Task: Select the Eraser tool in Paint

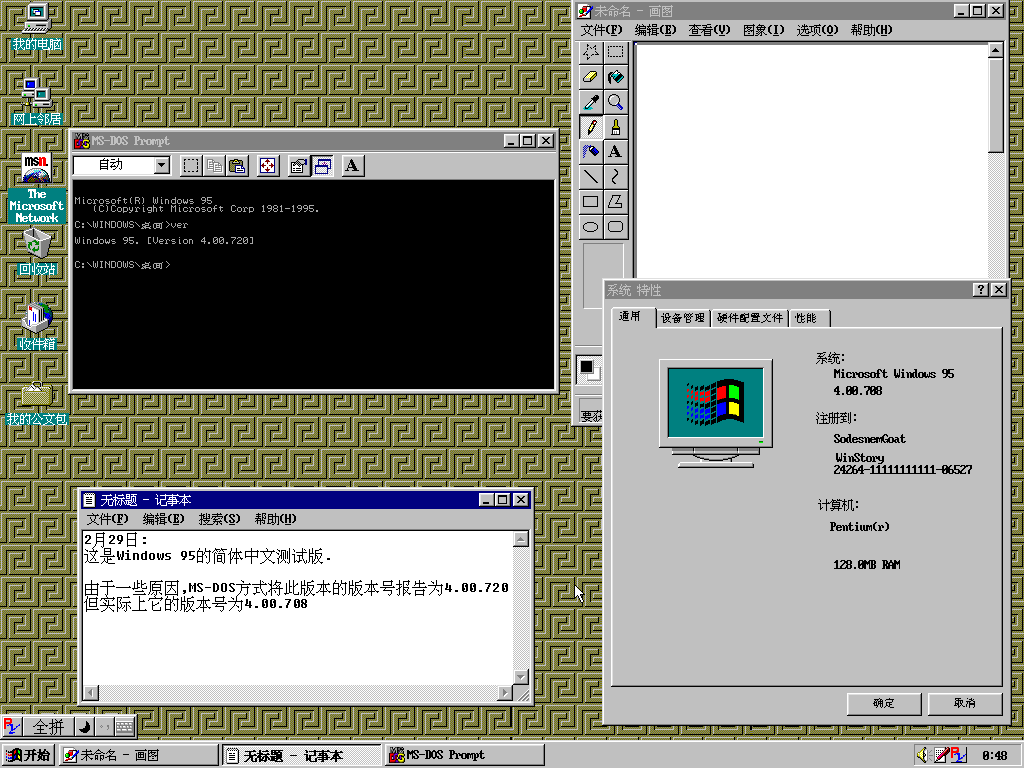Action: pyautogui.click(x=591, y=77)
